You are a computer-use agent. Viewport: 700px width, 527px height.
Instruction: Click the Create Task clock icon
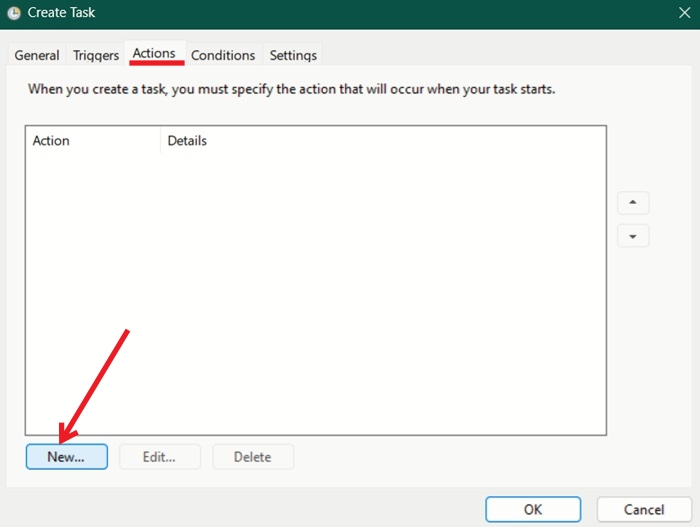(14, 13)
